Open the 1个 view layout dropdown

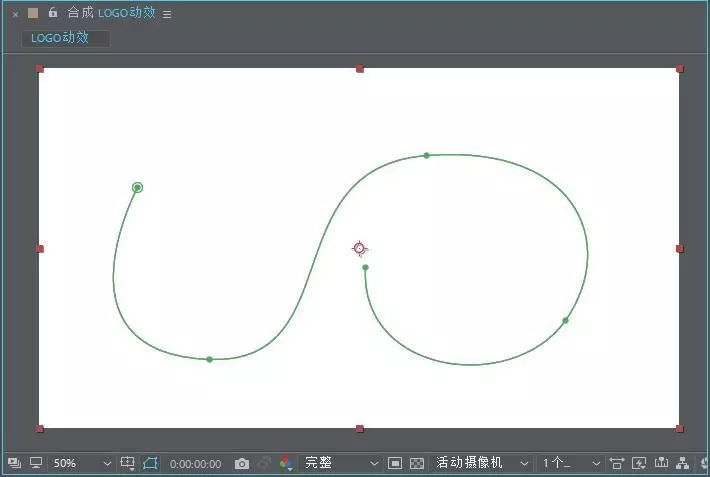pyautogui.click(x=571, y=463)
